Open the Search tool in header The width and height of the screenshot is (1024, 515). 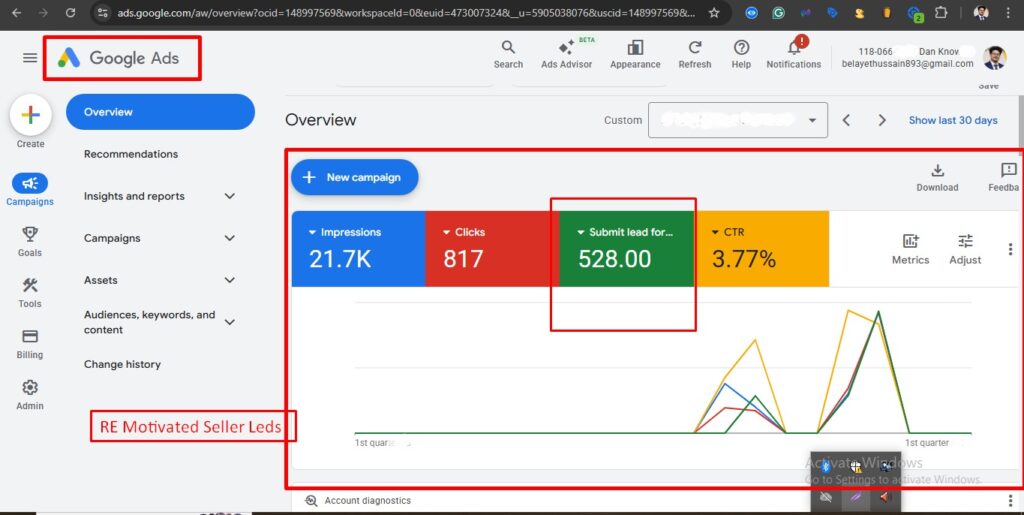[x=508, y=53]
